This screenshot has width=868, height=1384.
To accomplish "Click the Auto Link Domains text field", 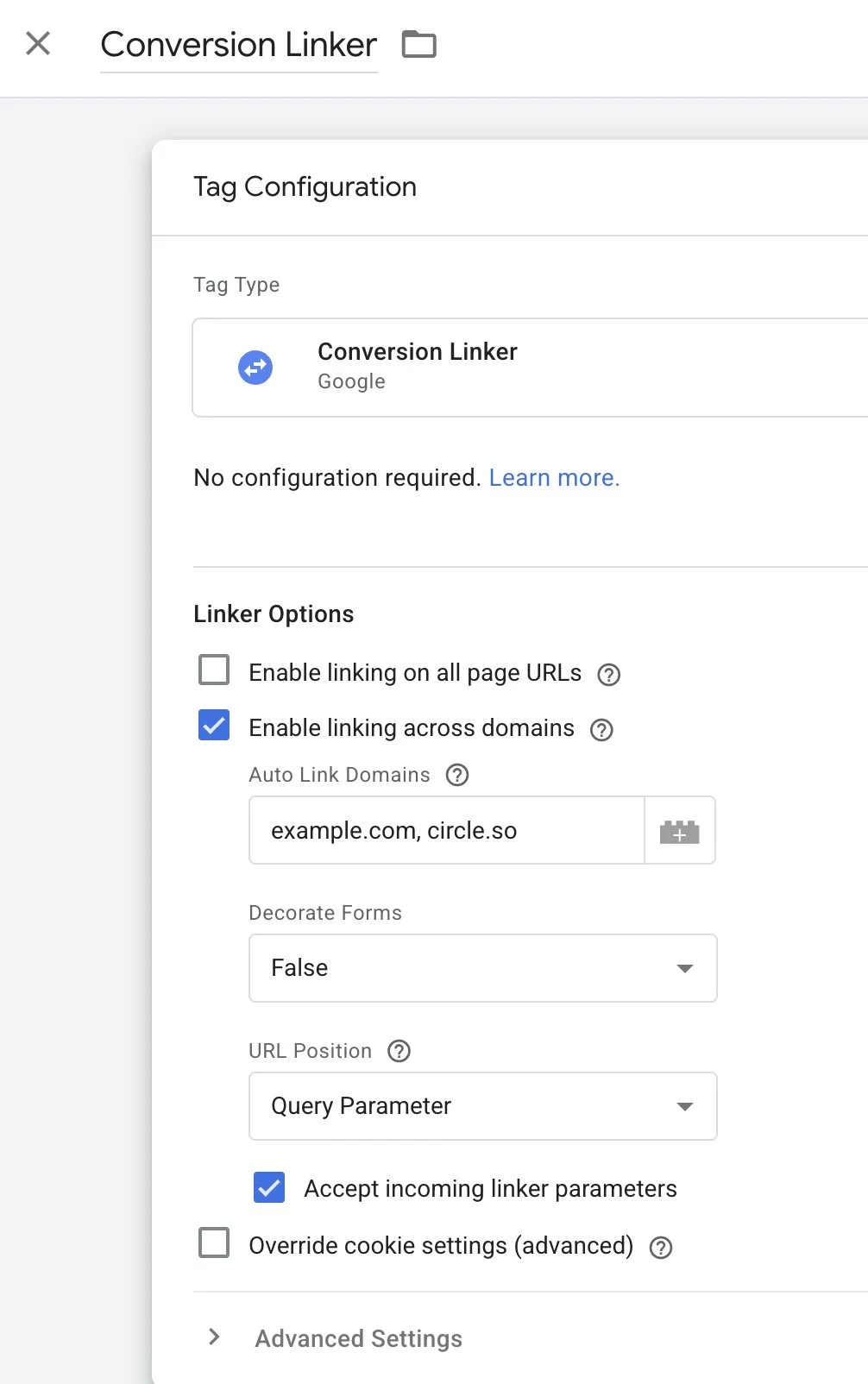I will 446,831.
